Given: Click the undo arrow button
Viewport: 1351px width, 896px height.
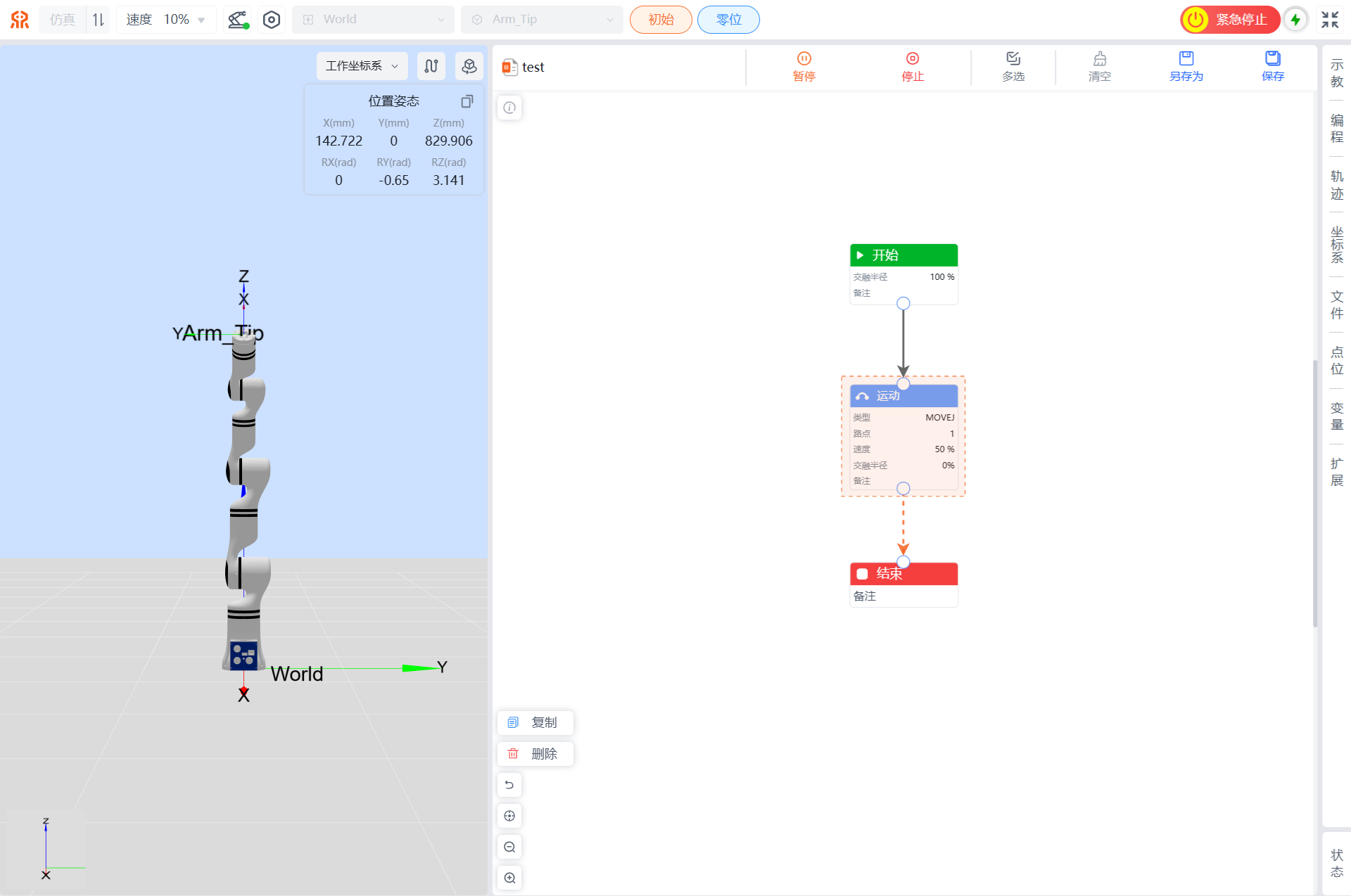Looking at the screenshot, I should coord(509,785).
